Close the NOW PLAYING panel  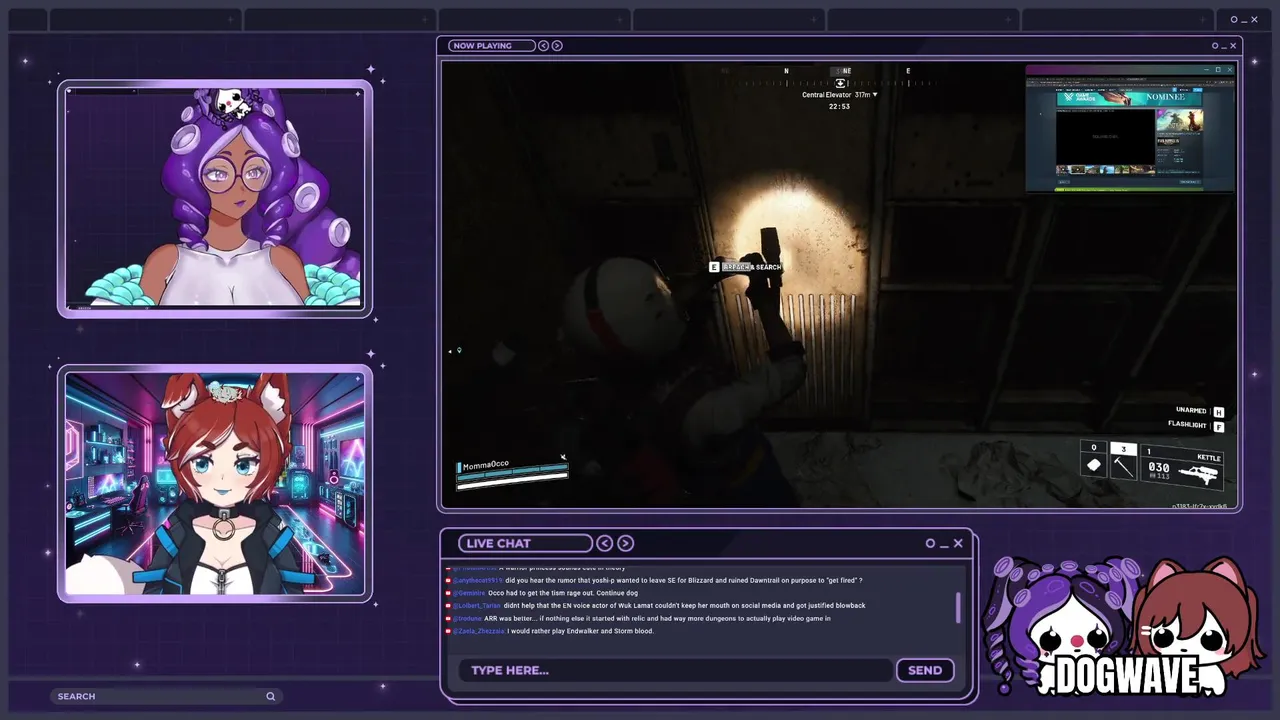[x=1233, y=45]
